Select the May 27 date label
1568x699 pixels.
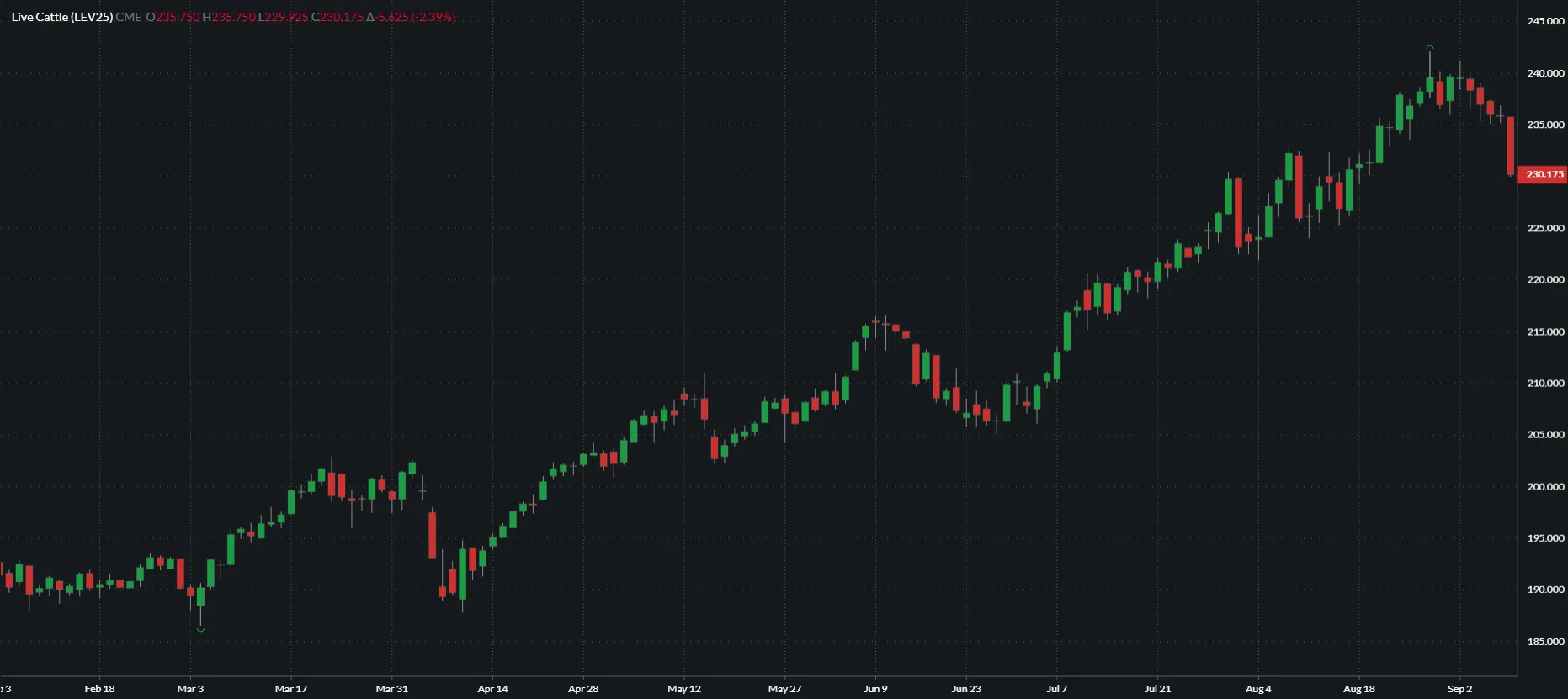pyautogui.click(x=784, y=689)
